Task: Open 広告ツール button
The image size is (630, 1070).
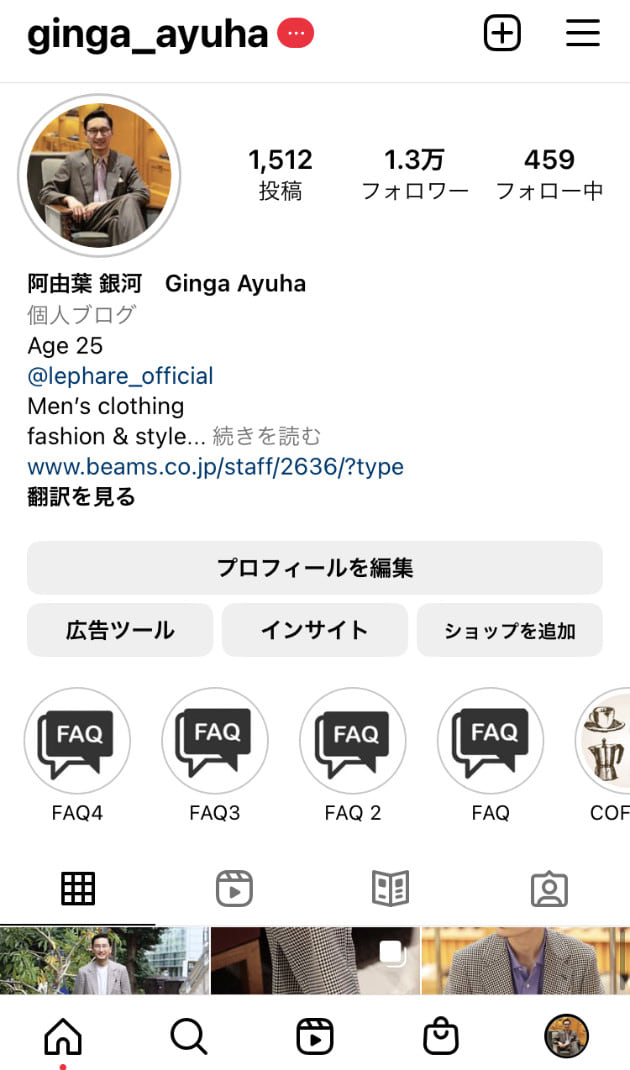Action: [120, 630]
